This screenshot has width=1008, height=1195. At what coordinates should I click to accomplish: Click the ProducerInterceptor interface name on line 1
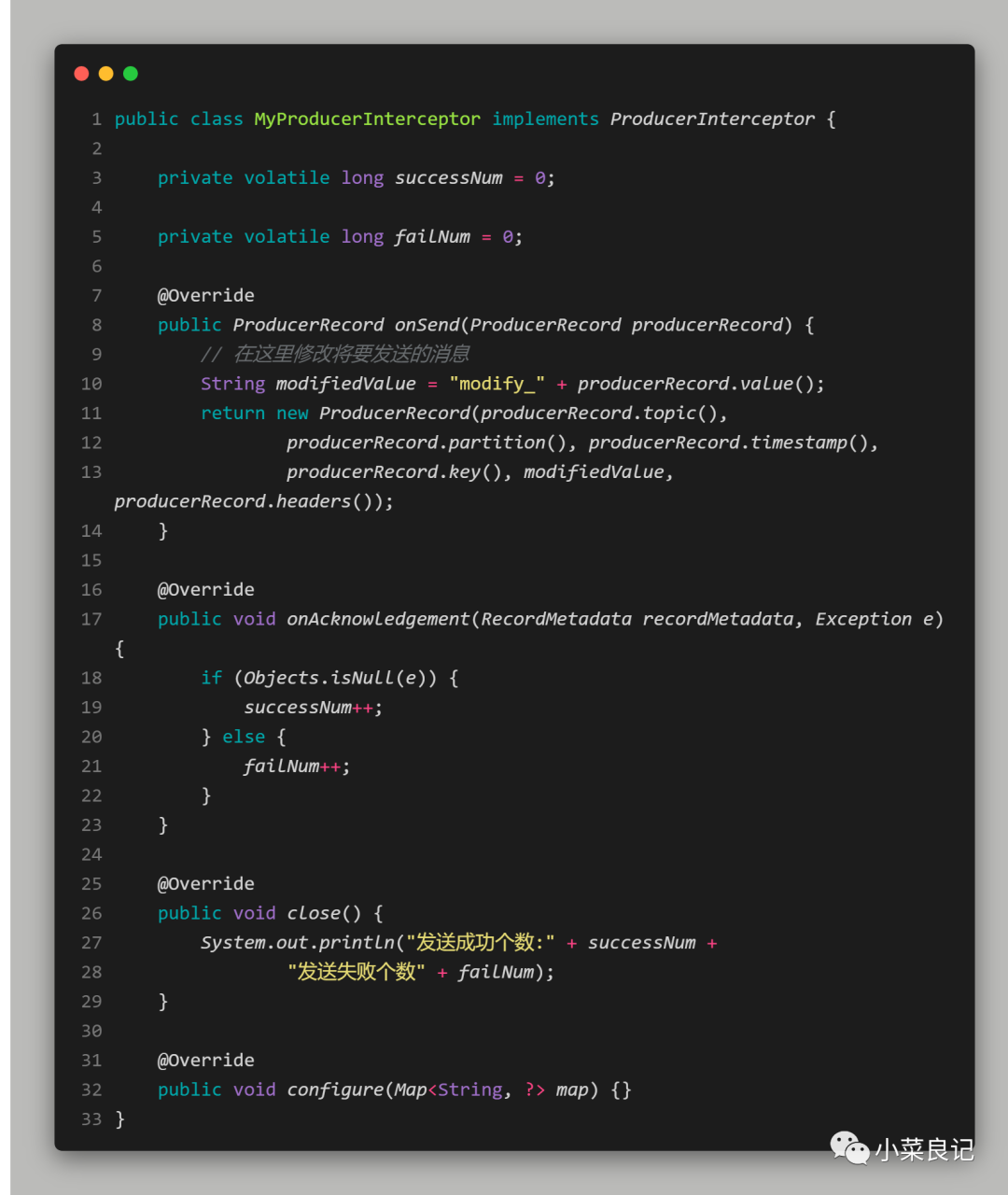click(x=712, y=119)
